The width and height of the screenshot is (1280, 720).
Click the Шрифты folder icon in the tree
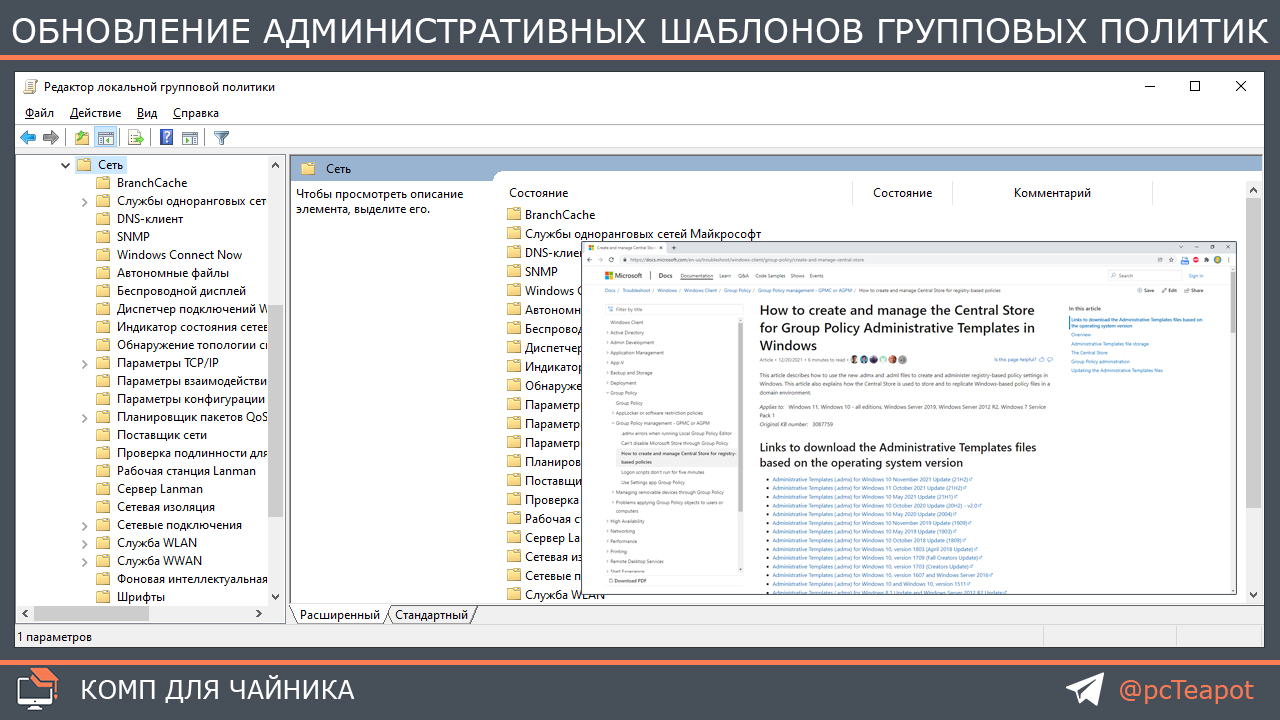click(102, 597)
